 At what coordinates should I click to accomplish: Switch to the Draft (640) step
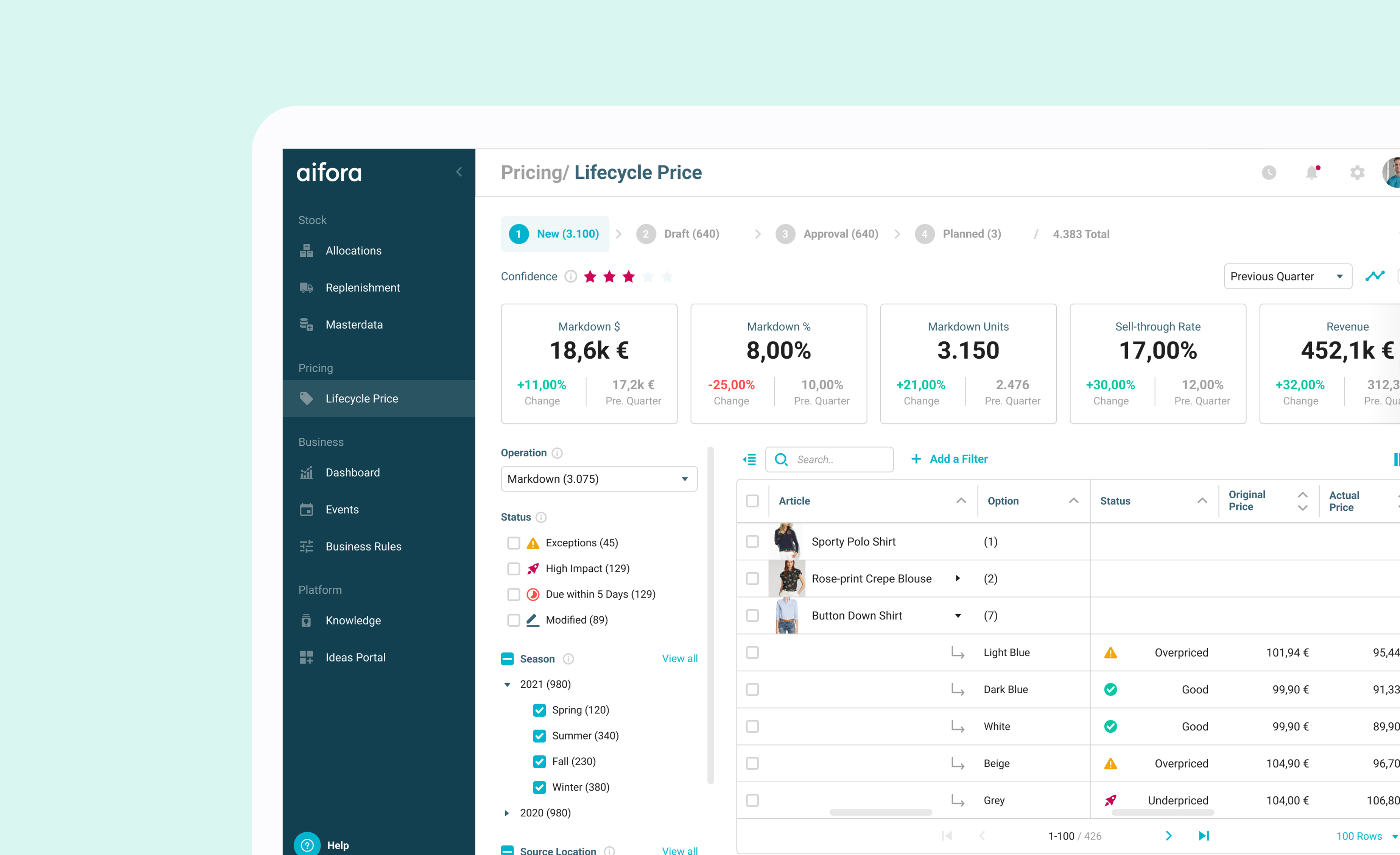tap(678, 234)
